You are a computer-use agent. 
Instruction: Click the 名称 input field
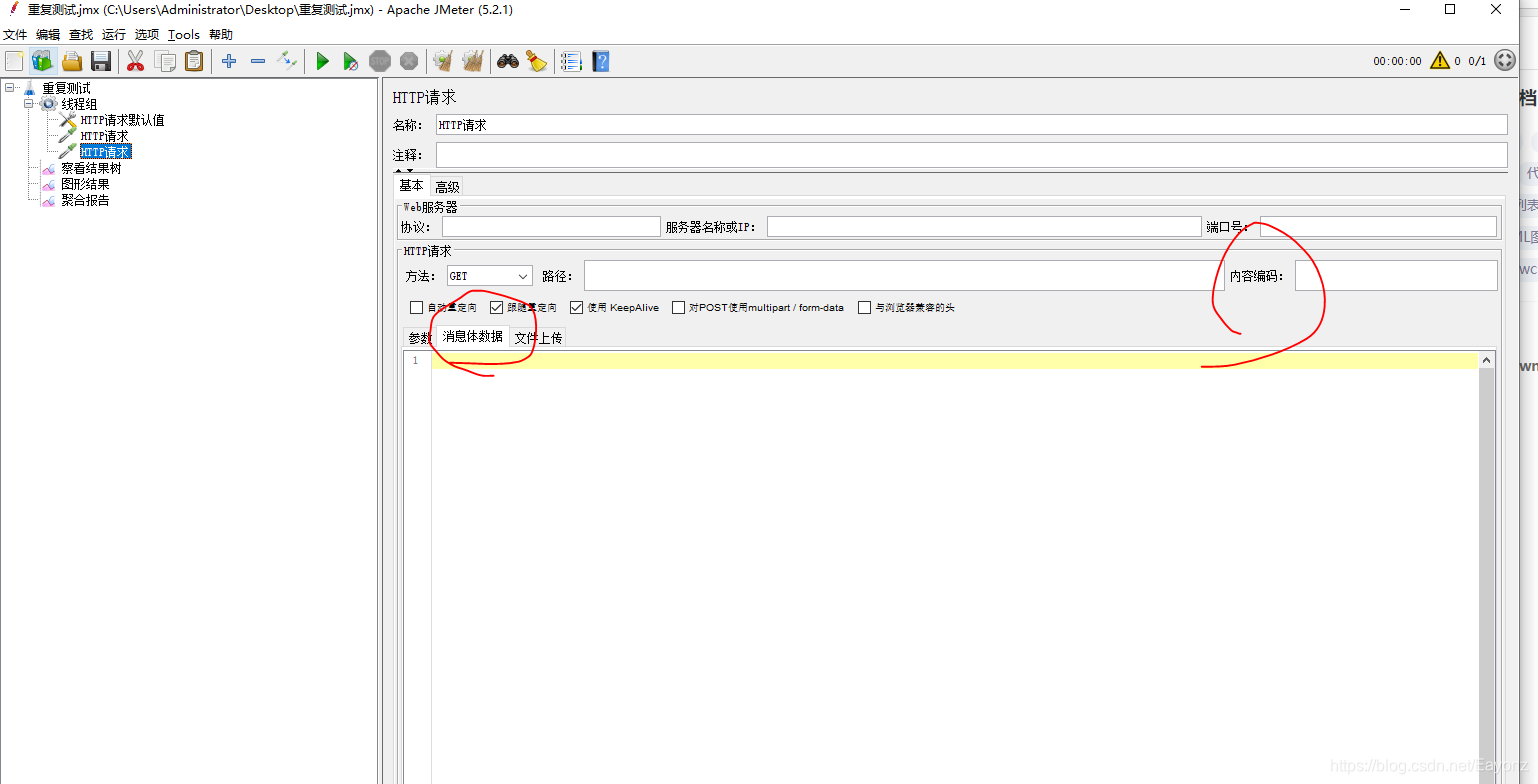971,125
